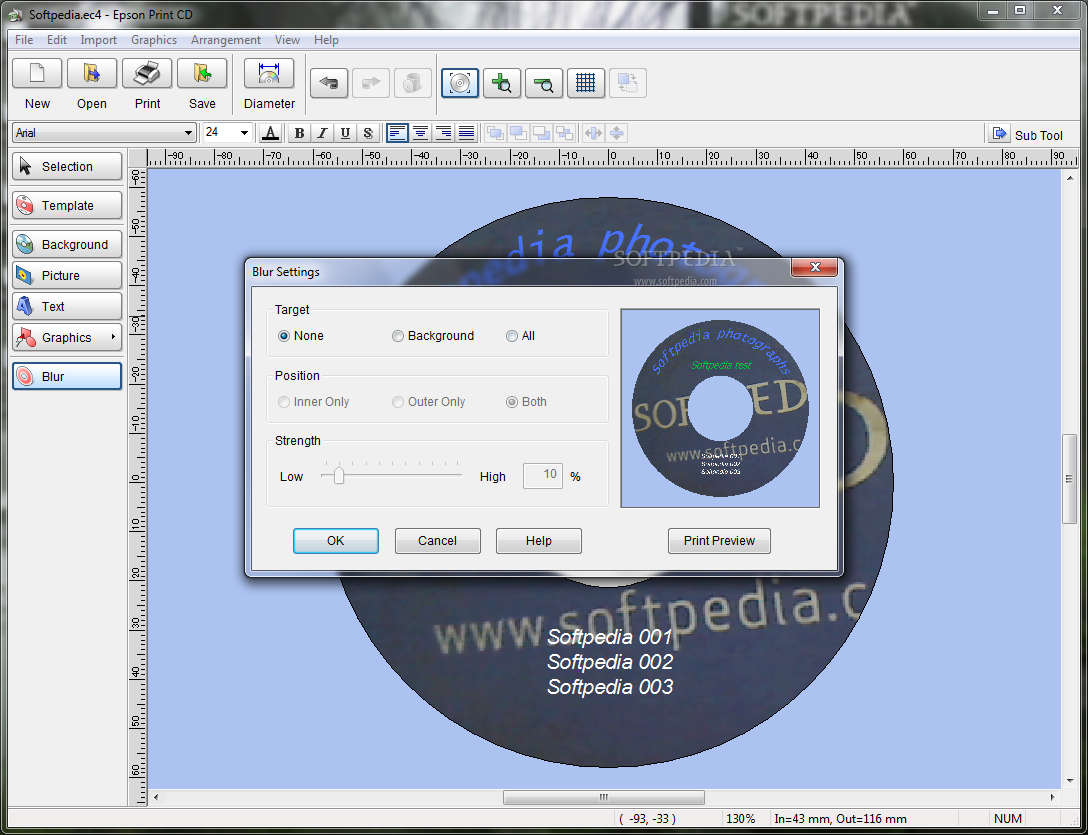The width and height of the screenshot is (1088, 835).
Task: Select None as blur target
Action: point(300,336)
